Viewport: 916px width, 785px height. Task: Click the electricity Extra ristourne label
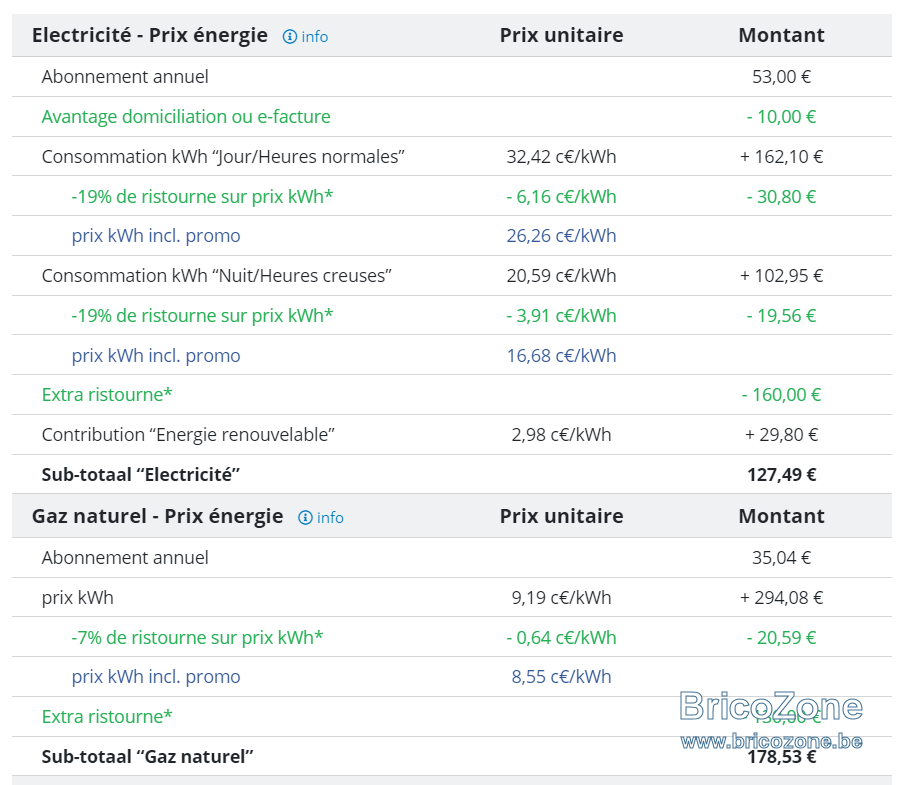107,395
